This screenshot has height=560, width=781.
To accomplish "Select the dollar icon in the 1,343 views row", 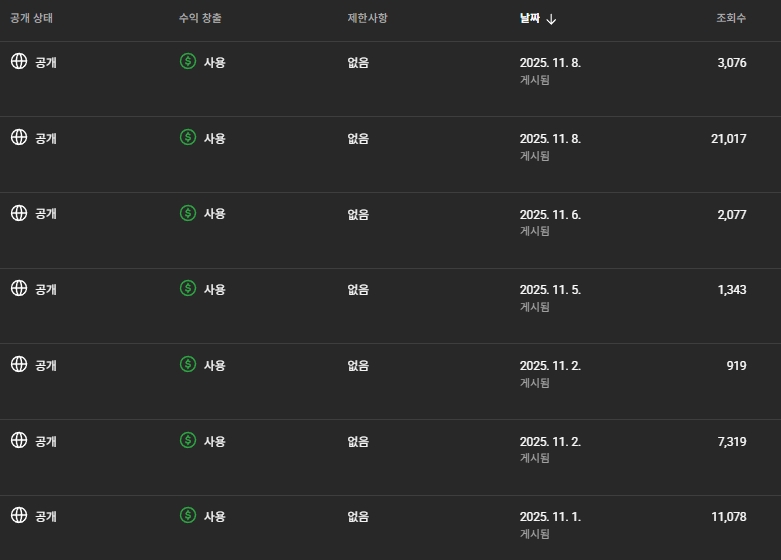I will (188, 289).
